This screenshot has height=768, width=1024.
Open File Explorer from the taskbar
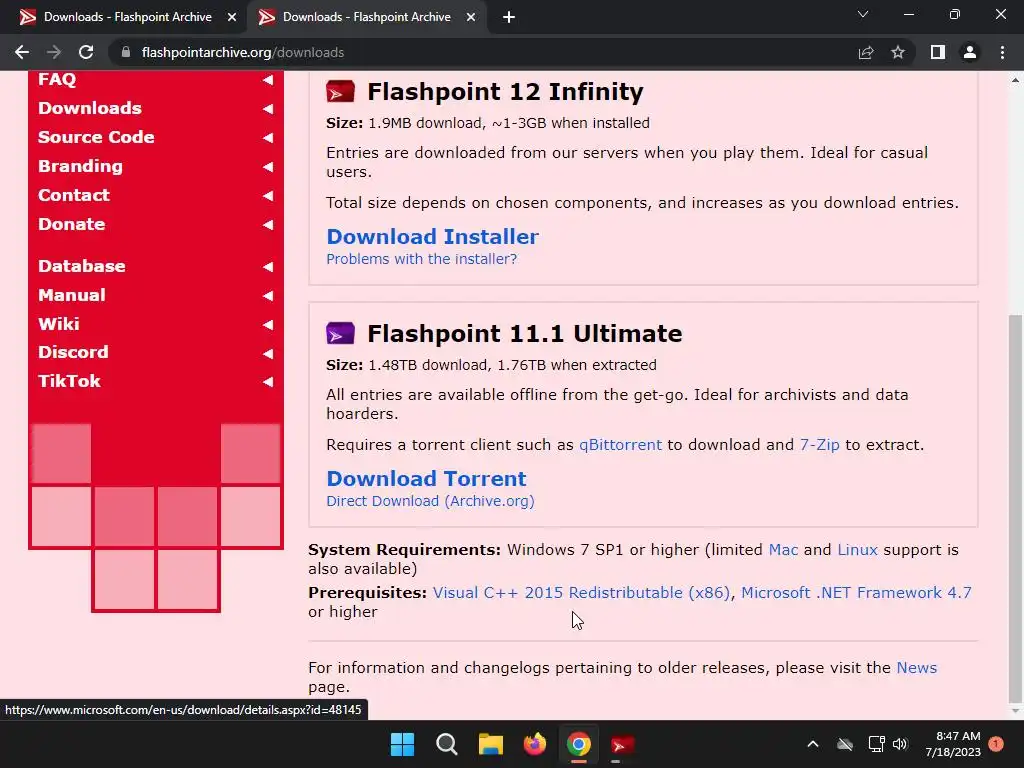pyautogui.click(x=490, y=744)
